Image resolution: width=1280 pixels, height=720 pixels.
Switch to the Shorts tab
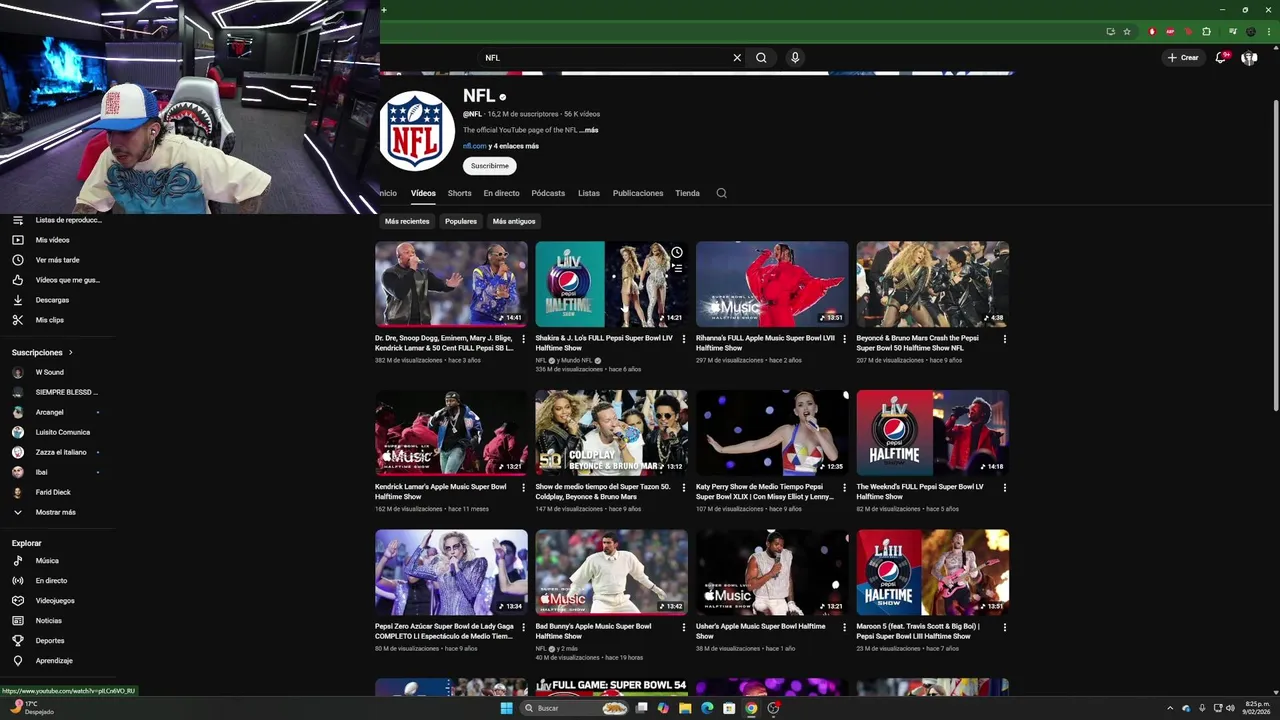click(x=459, y=193)
